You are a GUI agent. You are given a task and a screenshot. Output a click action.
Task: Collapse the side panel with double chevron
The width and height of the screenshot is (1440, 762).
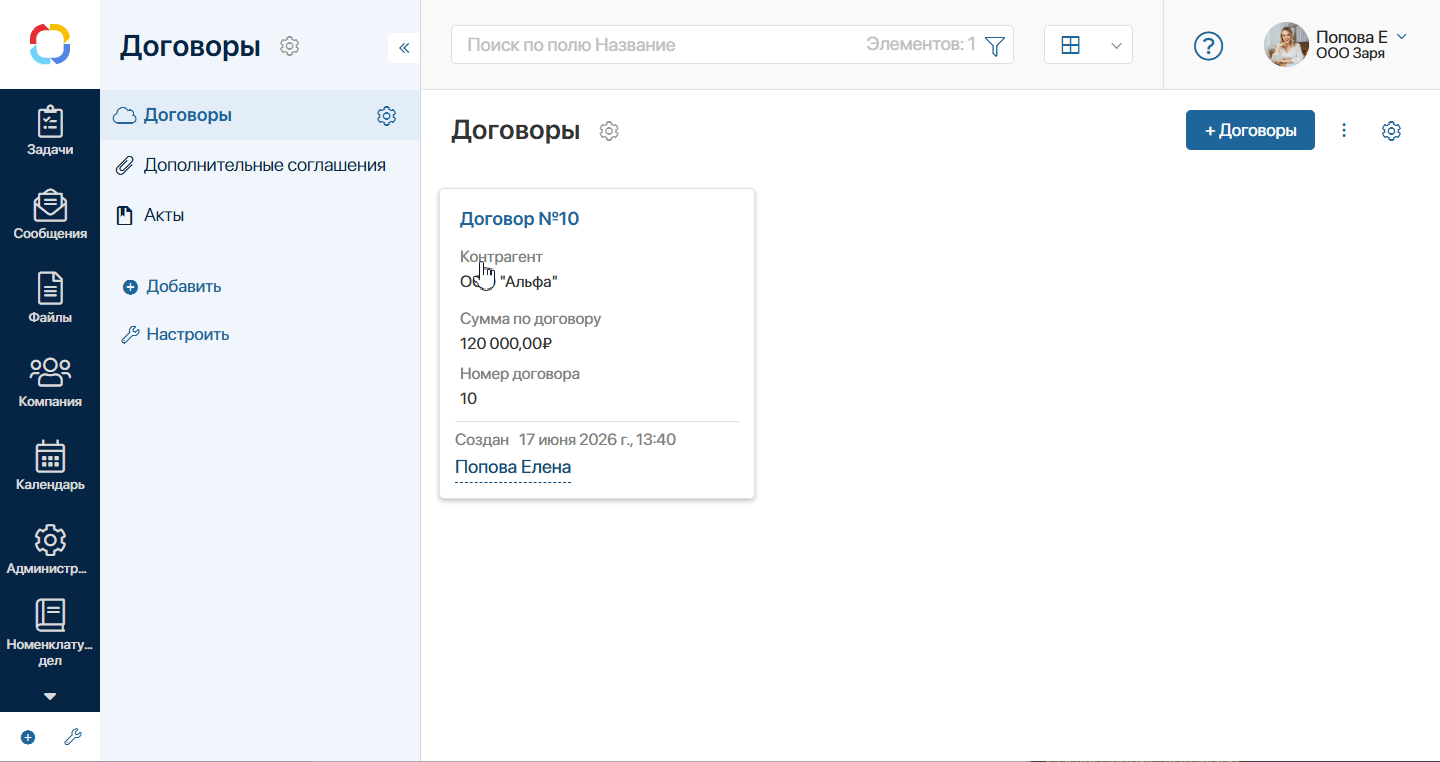[404, 47]
